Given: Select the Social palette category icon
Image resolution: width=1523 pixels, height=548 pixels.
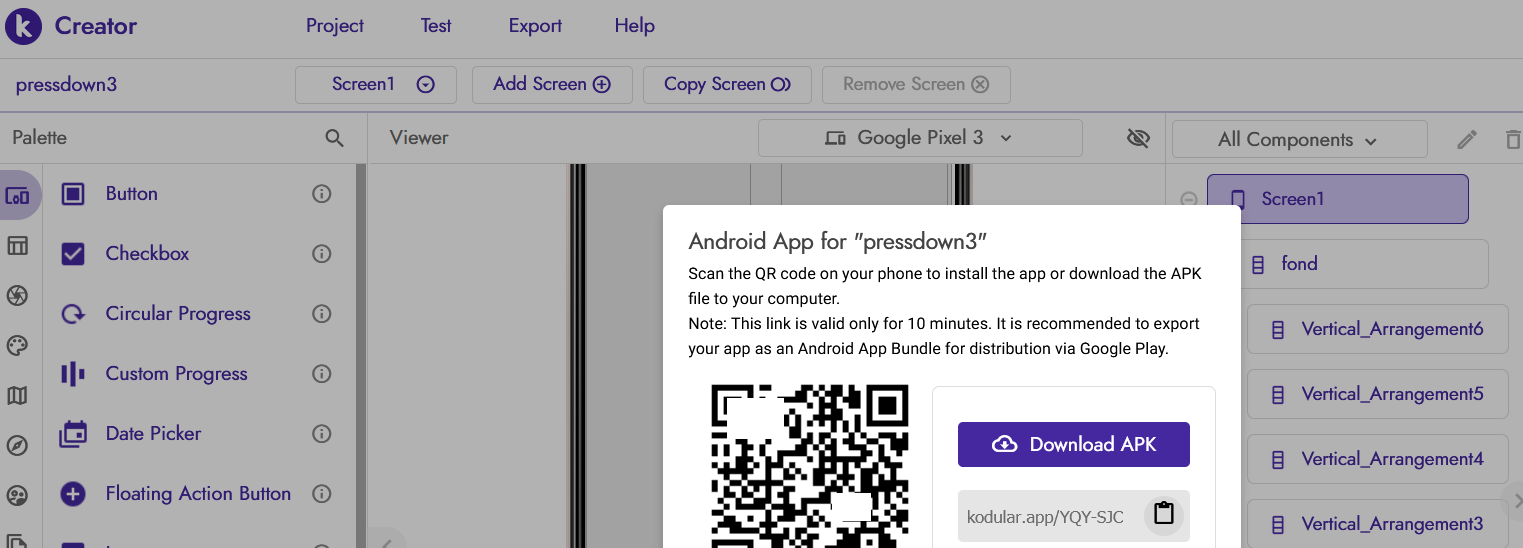Looking at the screenshot, I should 17,496.
